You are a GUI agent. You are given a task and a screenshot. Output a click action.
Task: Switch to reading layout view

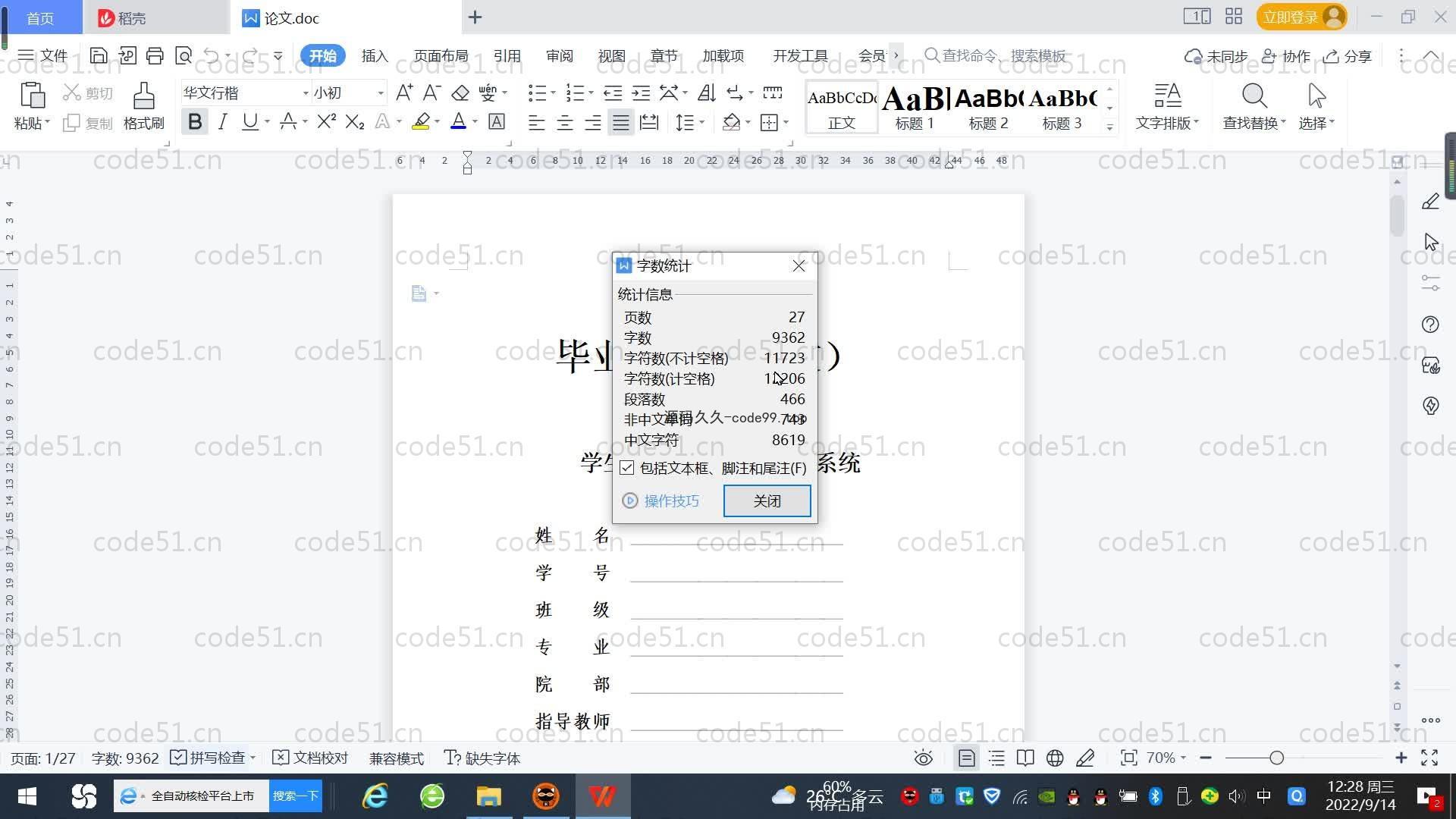pyautogui.click(x=1025, y=758)
